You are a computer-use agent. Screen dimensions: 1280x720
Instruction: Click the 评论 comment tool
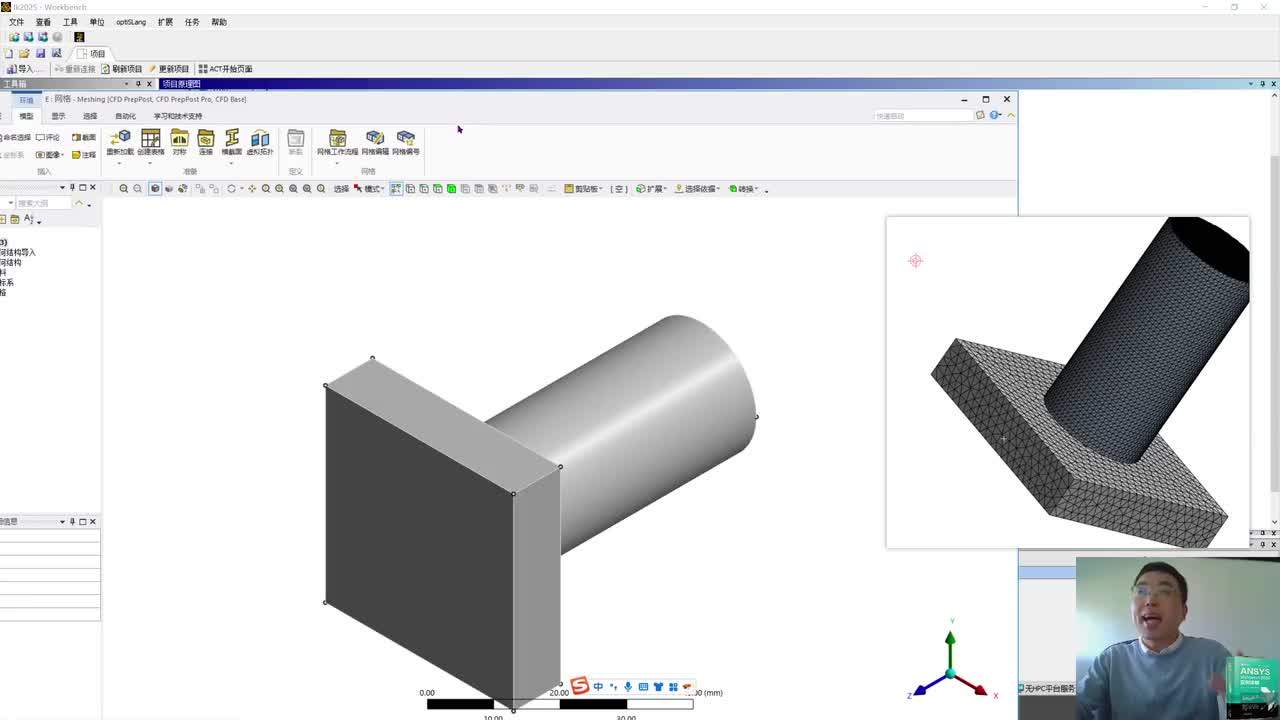click(x=48, y=137)
